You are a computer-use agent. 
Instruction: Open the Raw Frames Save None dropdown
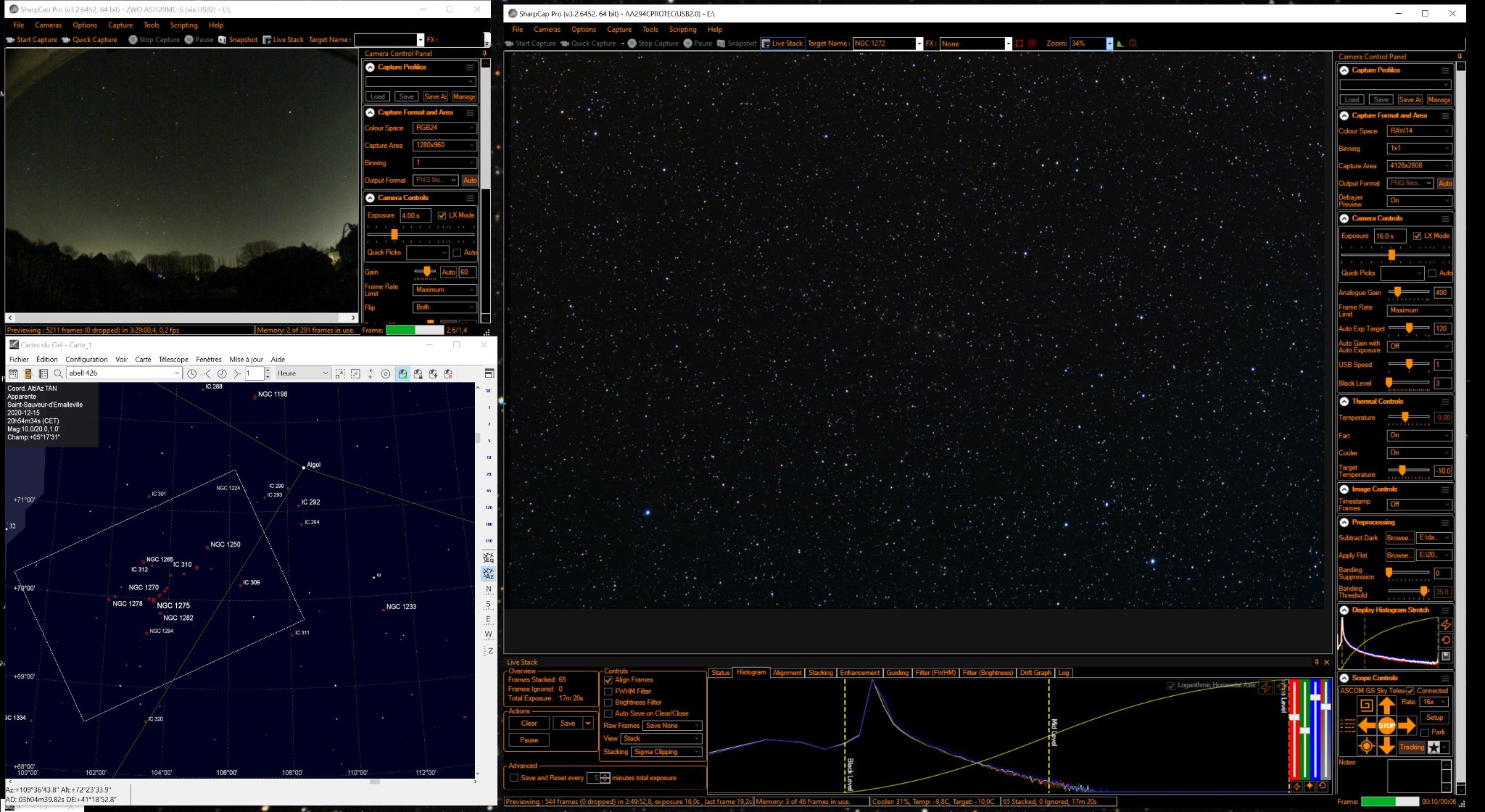672,726
